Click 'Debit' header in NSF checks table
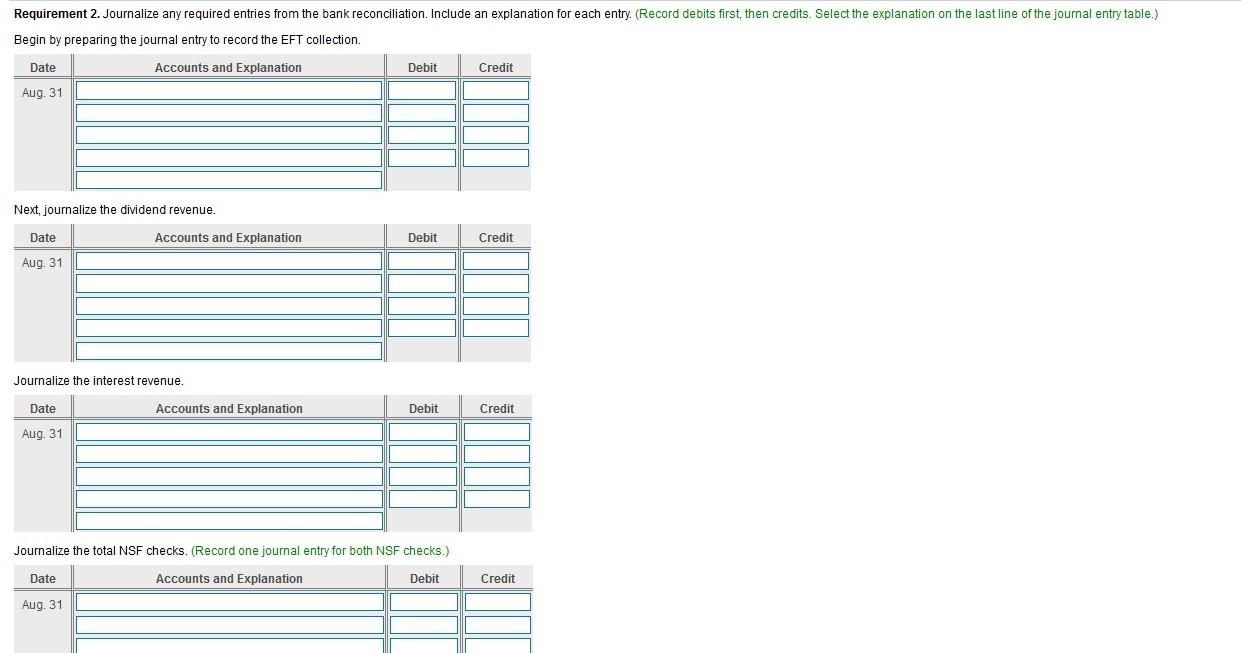This screenshot has width=1241, height=653. click(424, 579)
